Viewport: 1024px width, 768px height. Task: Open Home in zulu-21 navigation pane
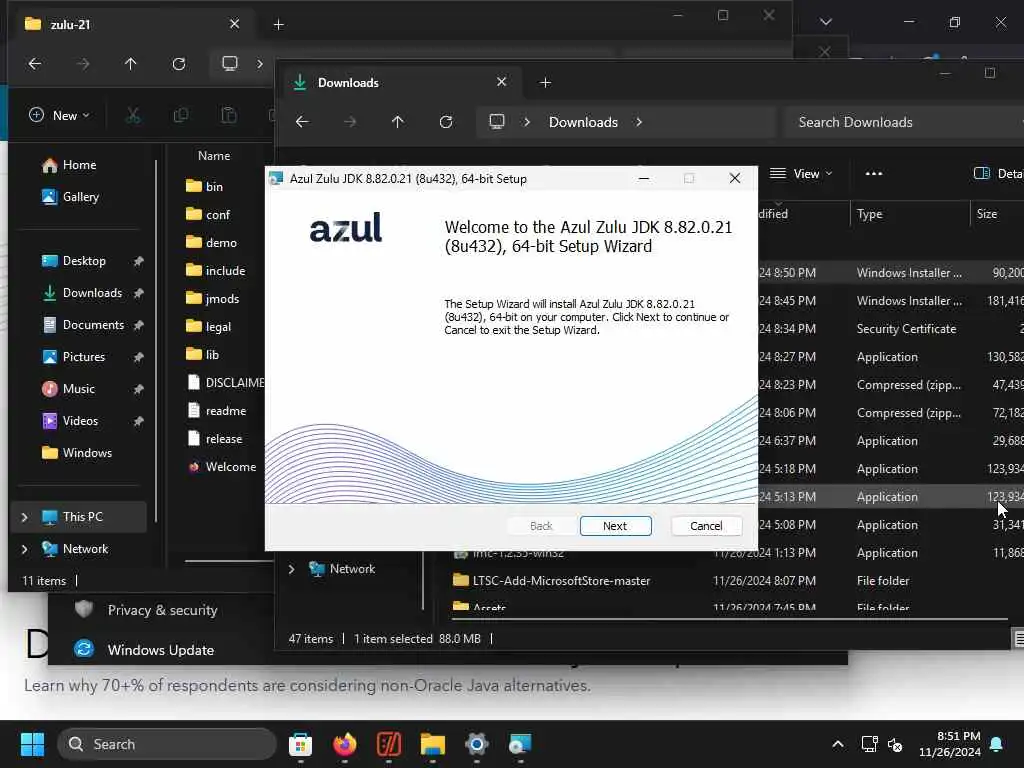point(79,165)
